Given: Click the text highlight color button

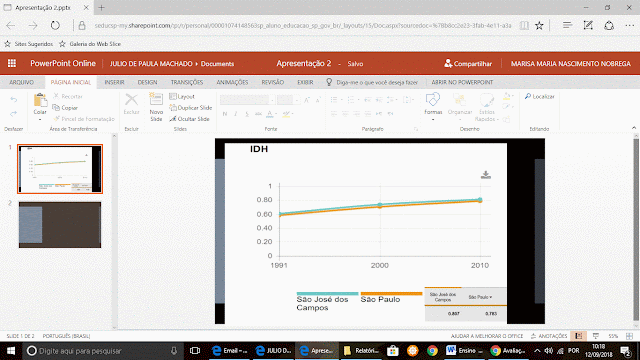Looking at the screenshot, I should [x=286, y=114].
